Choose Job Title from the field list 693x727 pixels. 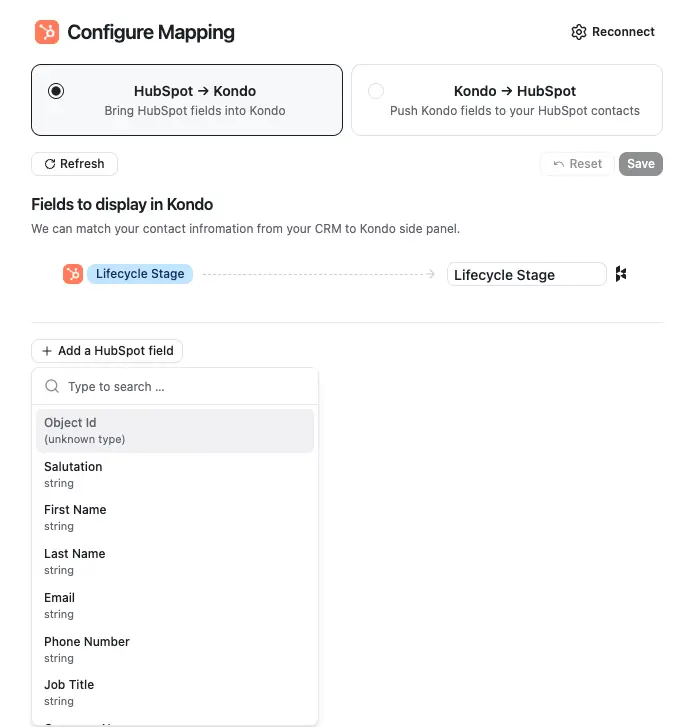click(175, 693)
